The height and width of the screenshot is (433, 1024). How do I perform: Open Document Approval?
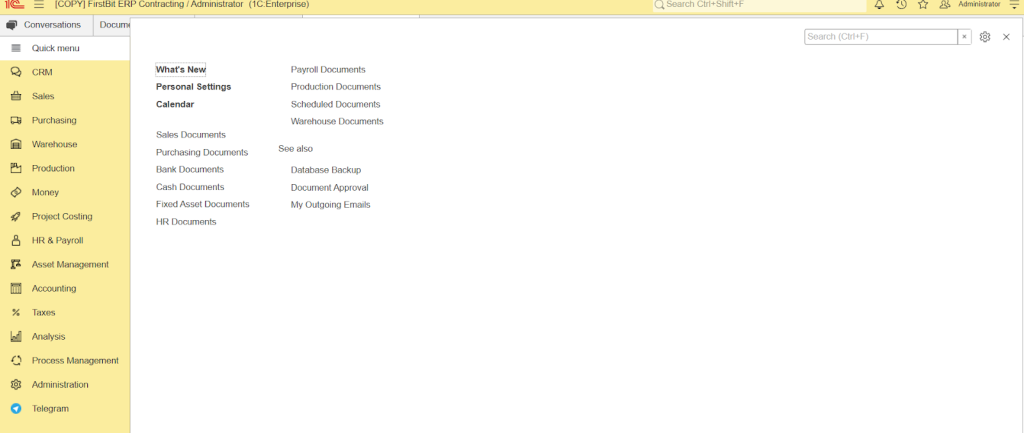point(330,188)
